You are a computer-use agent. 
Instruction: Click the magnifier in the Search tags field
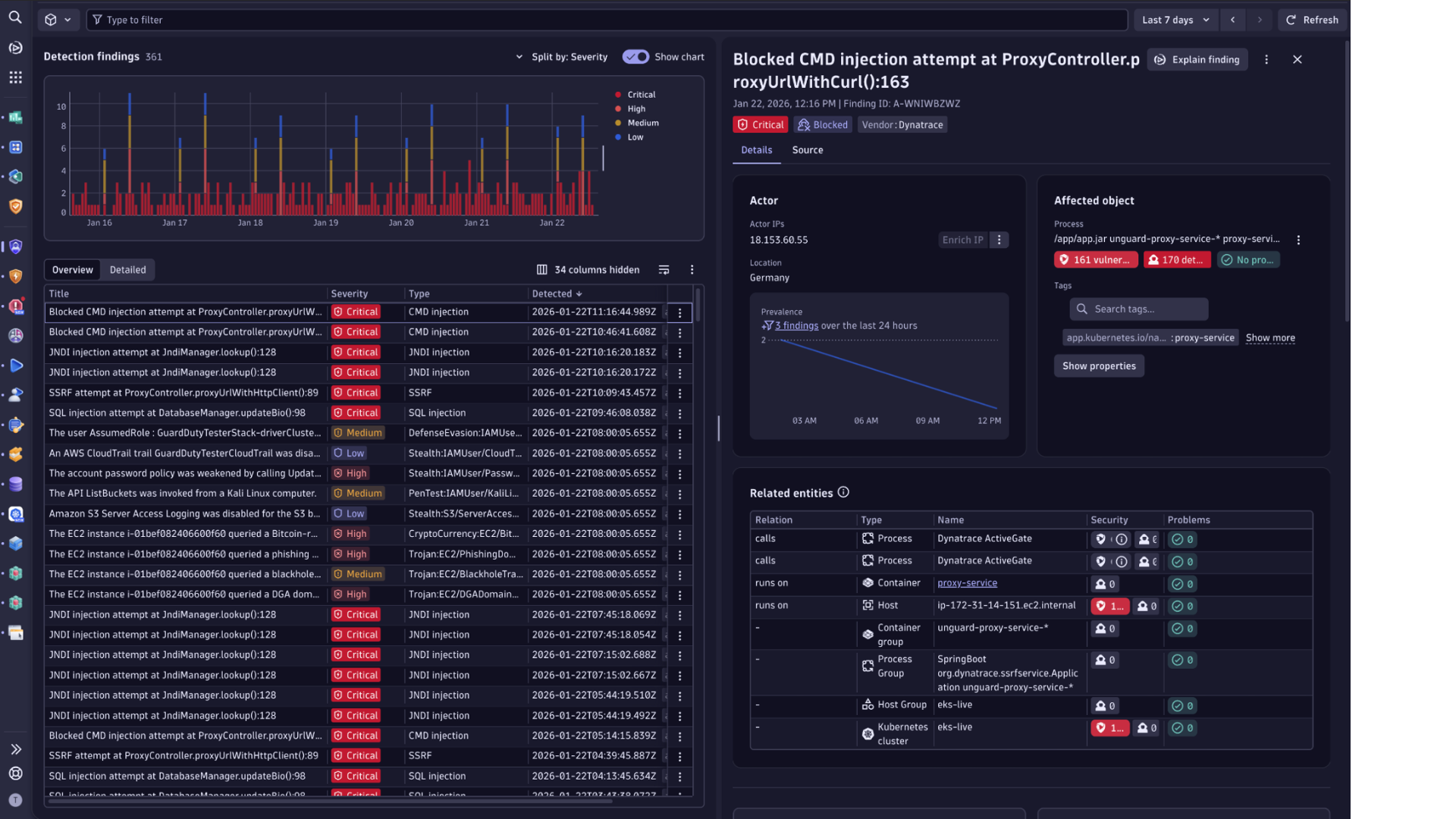click(1081, 309)
